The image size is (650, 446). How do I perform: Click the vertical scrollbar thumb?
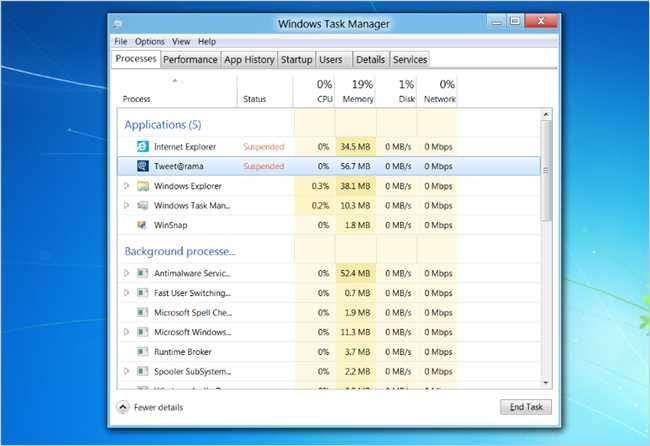[x=546, y=170]
